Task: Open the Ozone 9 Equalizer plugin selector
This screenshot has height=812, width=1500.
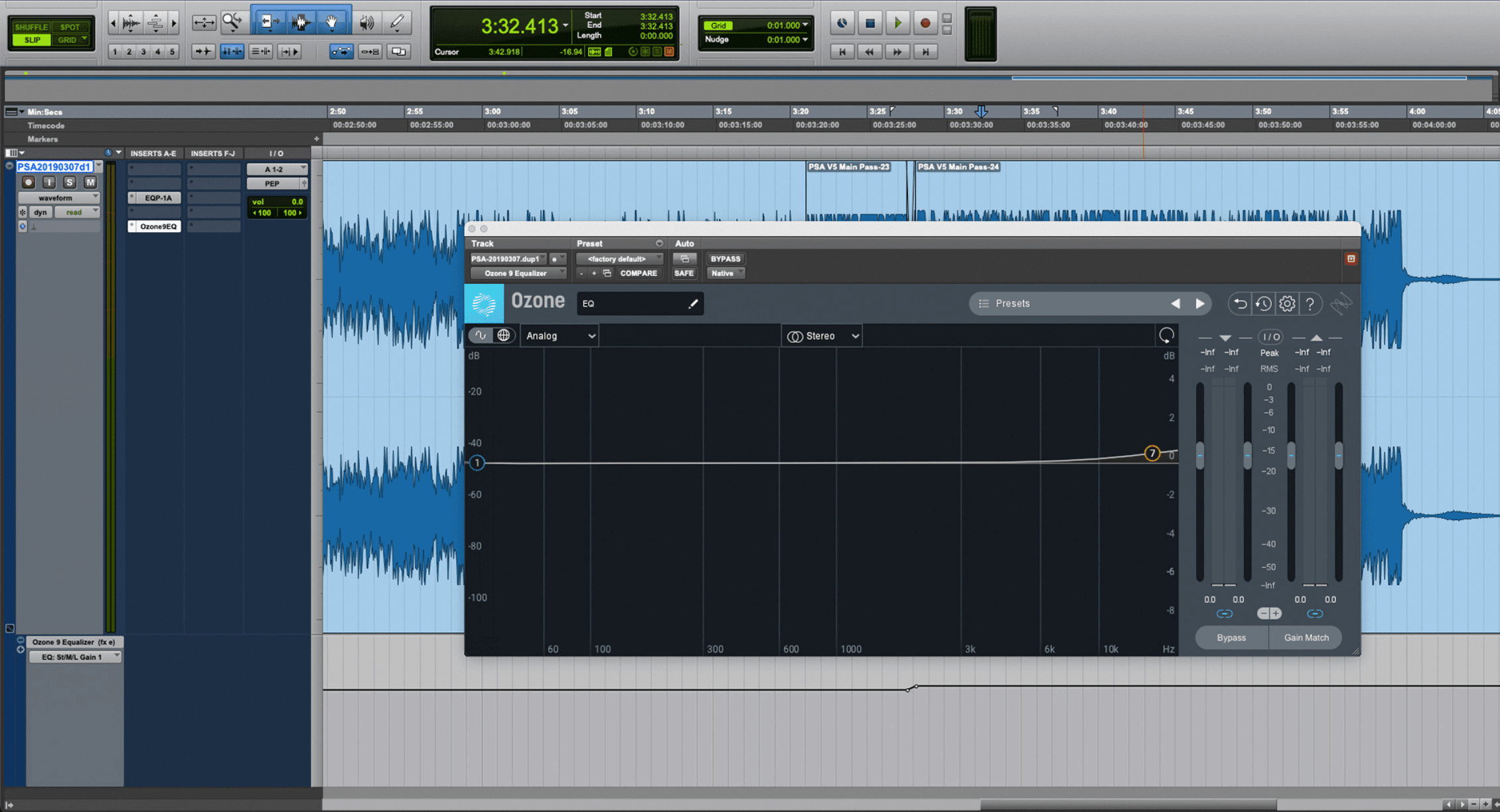Action: (518, 273)
